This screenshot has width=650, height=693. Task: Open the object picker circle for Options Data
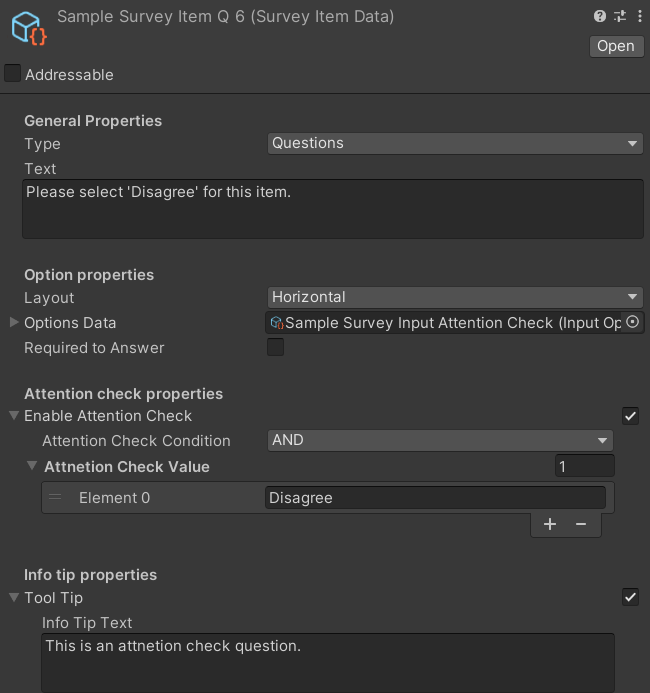[633, 322]
